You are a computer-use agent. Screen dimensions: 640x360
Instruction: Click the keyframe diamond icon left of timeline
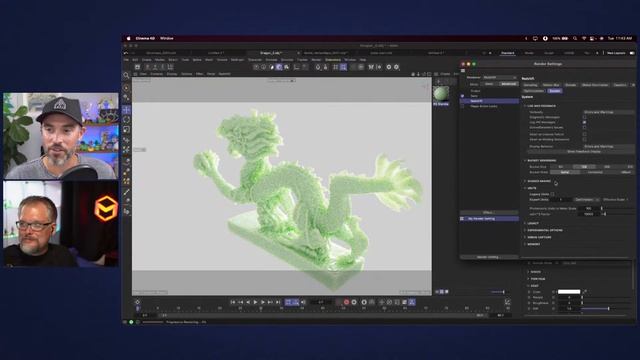point(137,302)
